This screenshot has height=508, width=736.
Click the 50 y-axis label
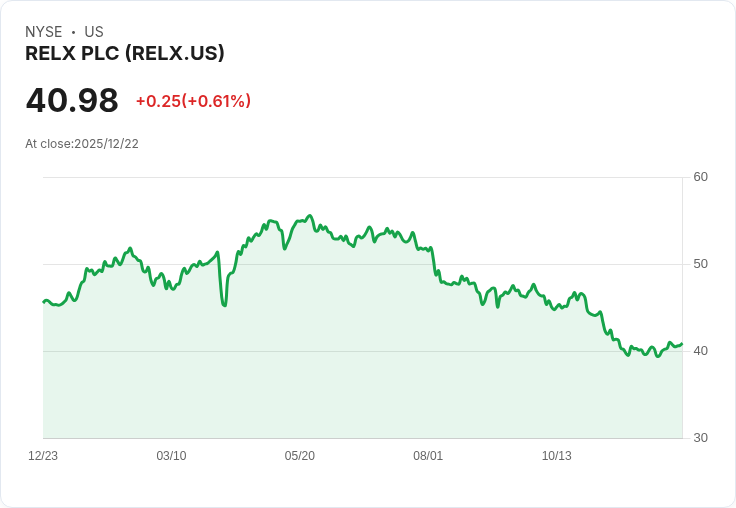(x=700, y=264)
